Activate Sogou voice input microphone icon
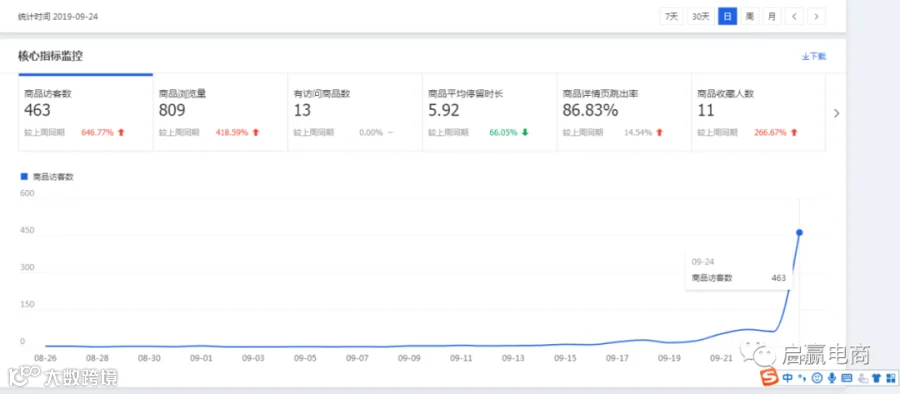Image resolution: width=900 pixels, height=394 pixels. [x=832, y=378]
